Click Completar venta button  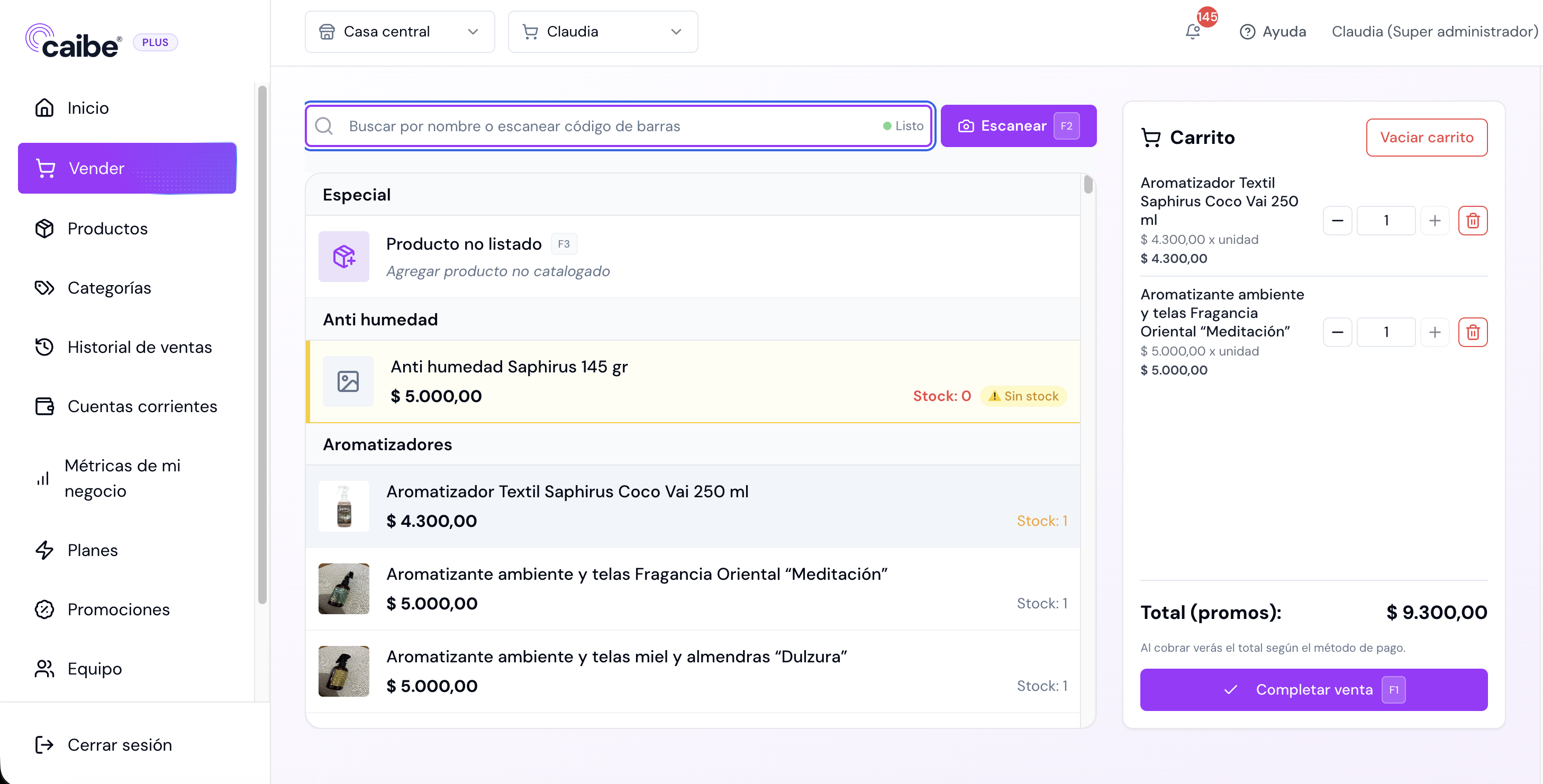tap(1314, 690)
